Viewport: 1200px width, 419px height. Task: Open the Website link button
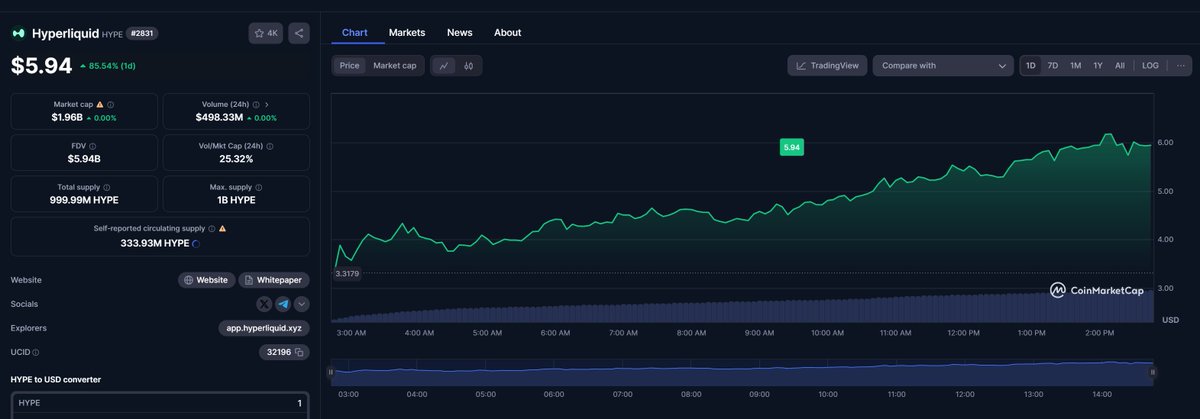click(x=207, y=280)
